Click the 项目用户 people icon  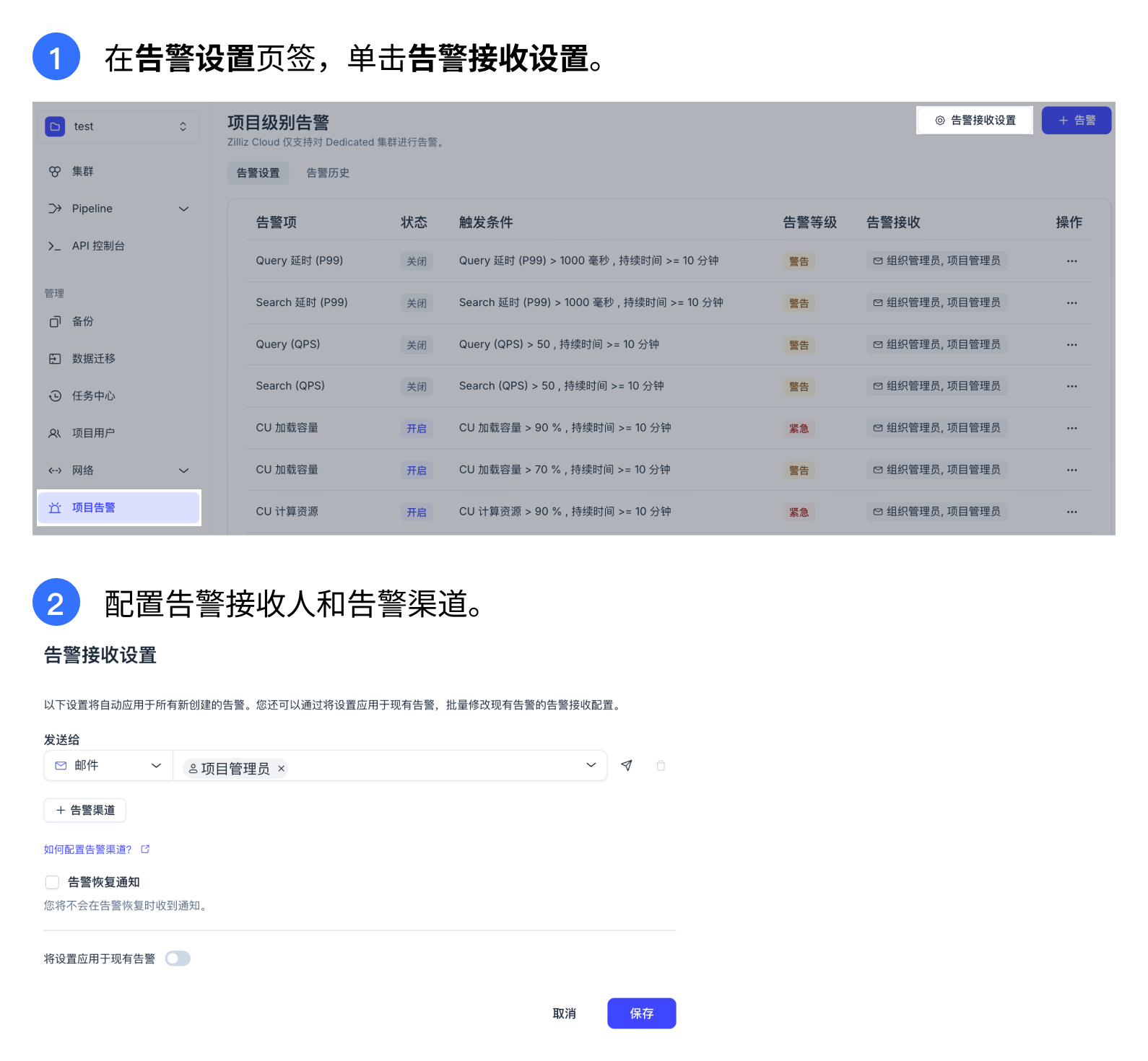tap(55, 433)
